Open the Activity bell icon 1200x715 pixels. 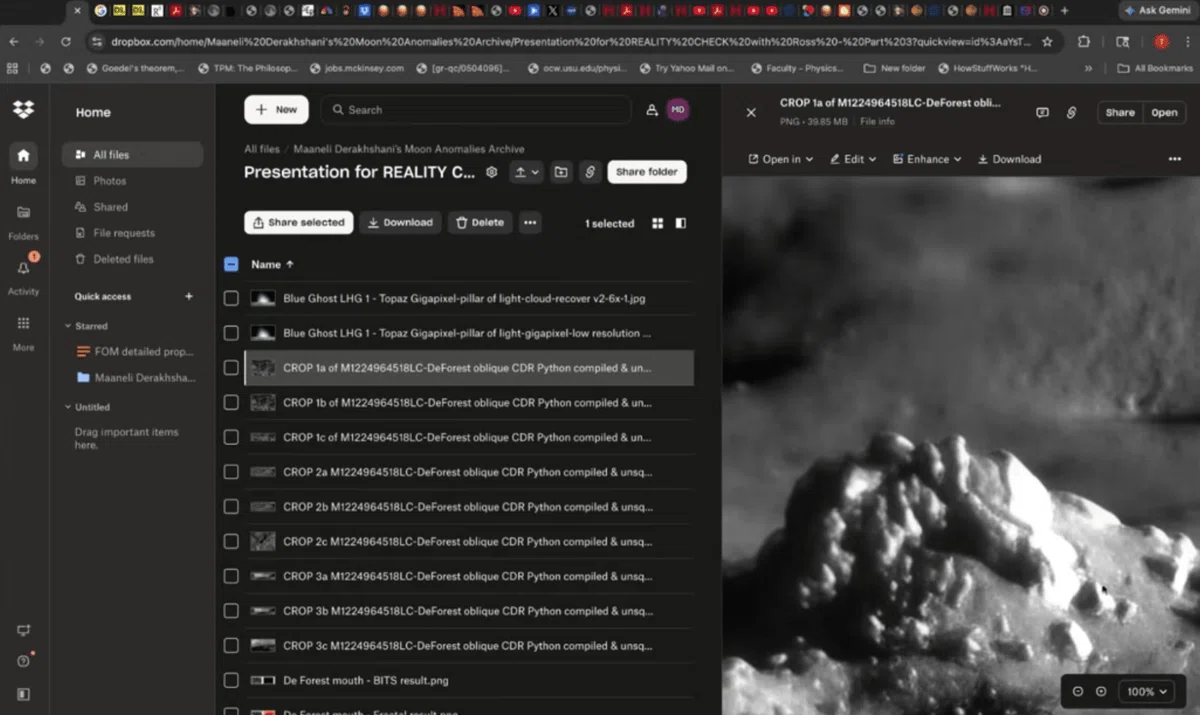[23, 268]
